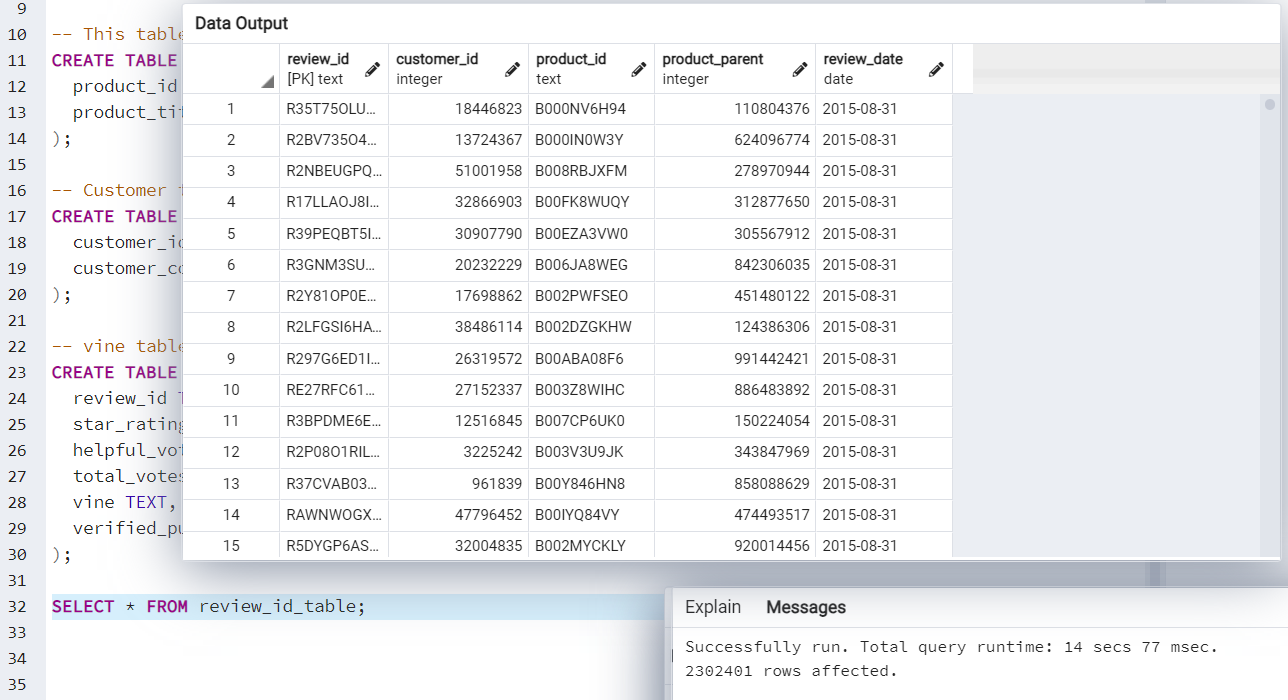Select row 10 via its row header
This screenshot has height=700, width=1288.
(232, 390)
